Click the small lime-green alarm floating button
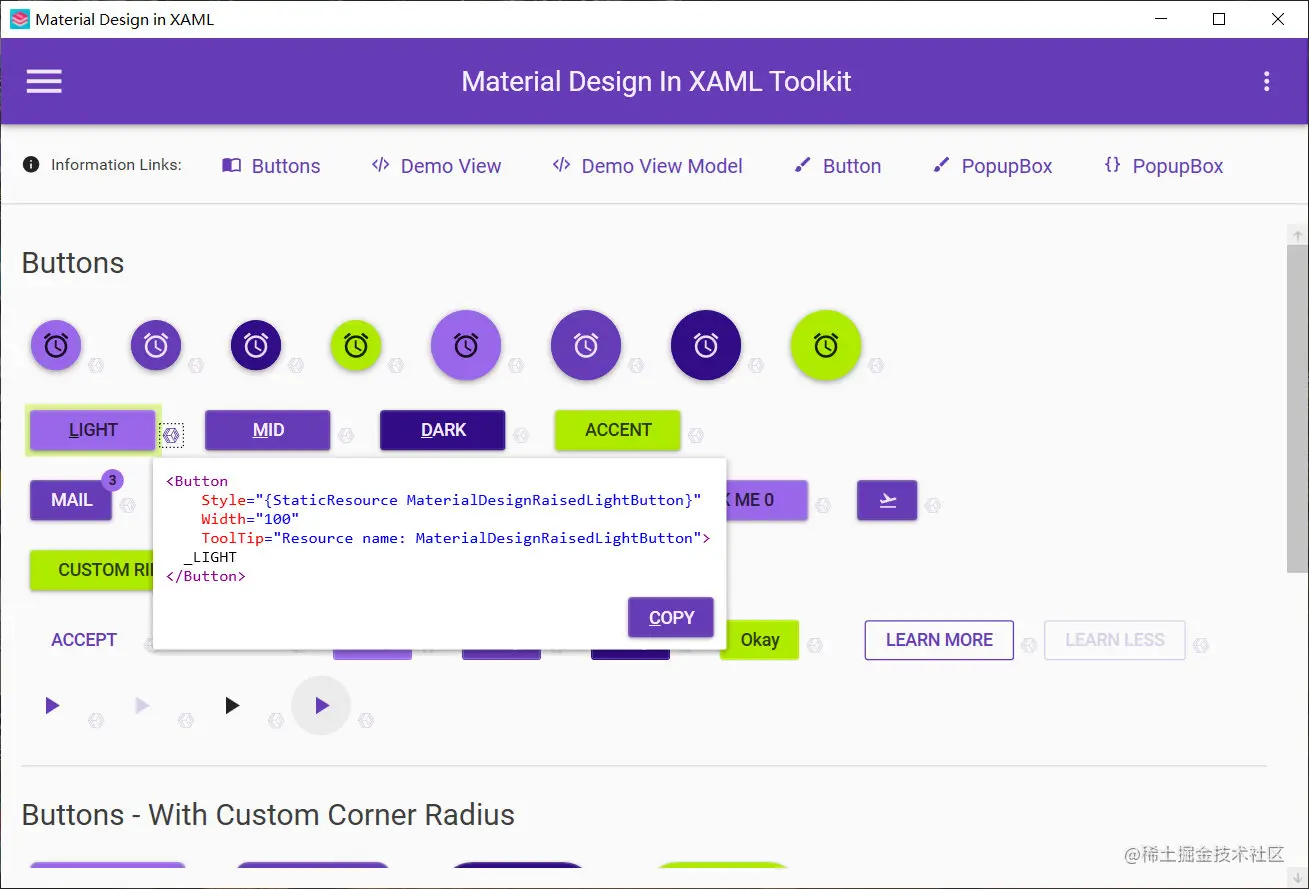1309x889 pixels. coord(356,345)
